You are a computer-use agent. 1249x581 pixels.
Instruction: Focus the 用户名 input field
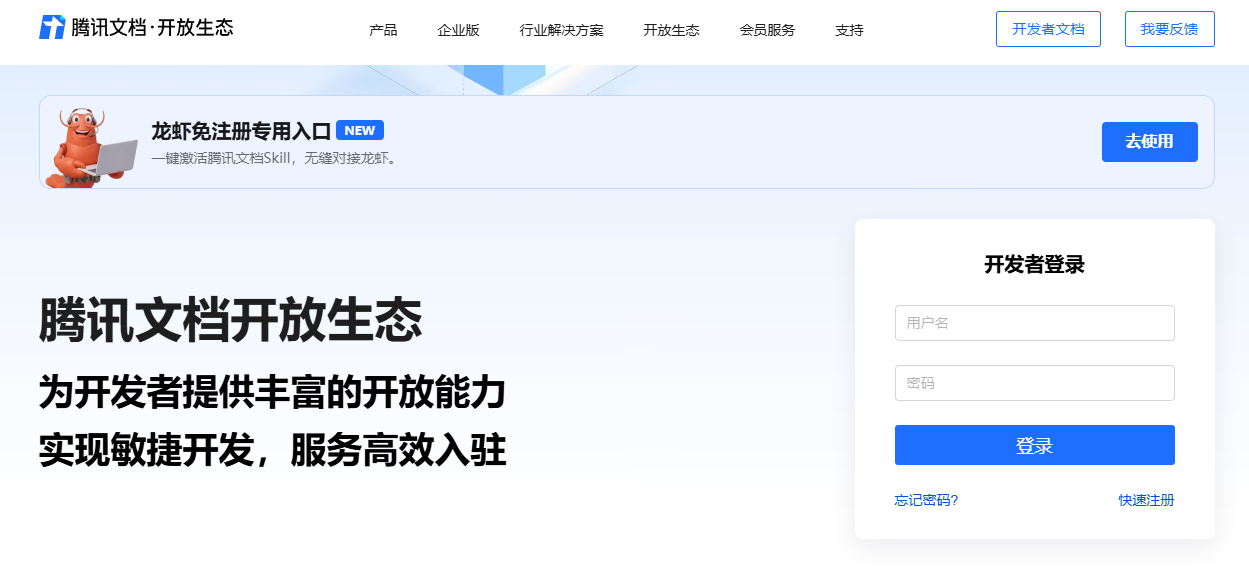(1034, 323)
